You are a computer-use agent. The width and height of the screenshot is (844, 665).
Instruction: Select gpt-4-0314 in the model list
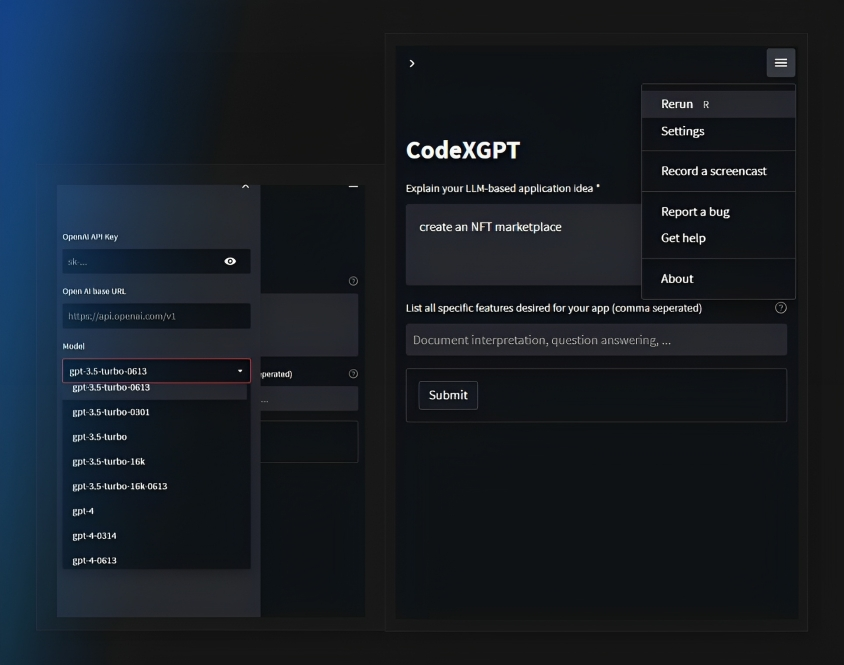[155, 536]
